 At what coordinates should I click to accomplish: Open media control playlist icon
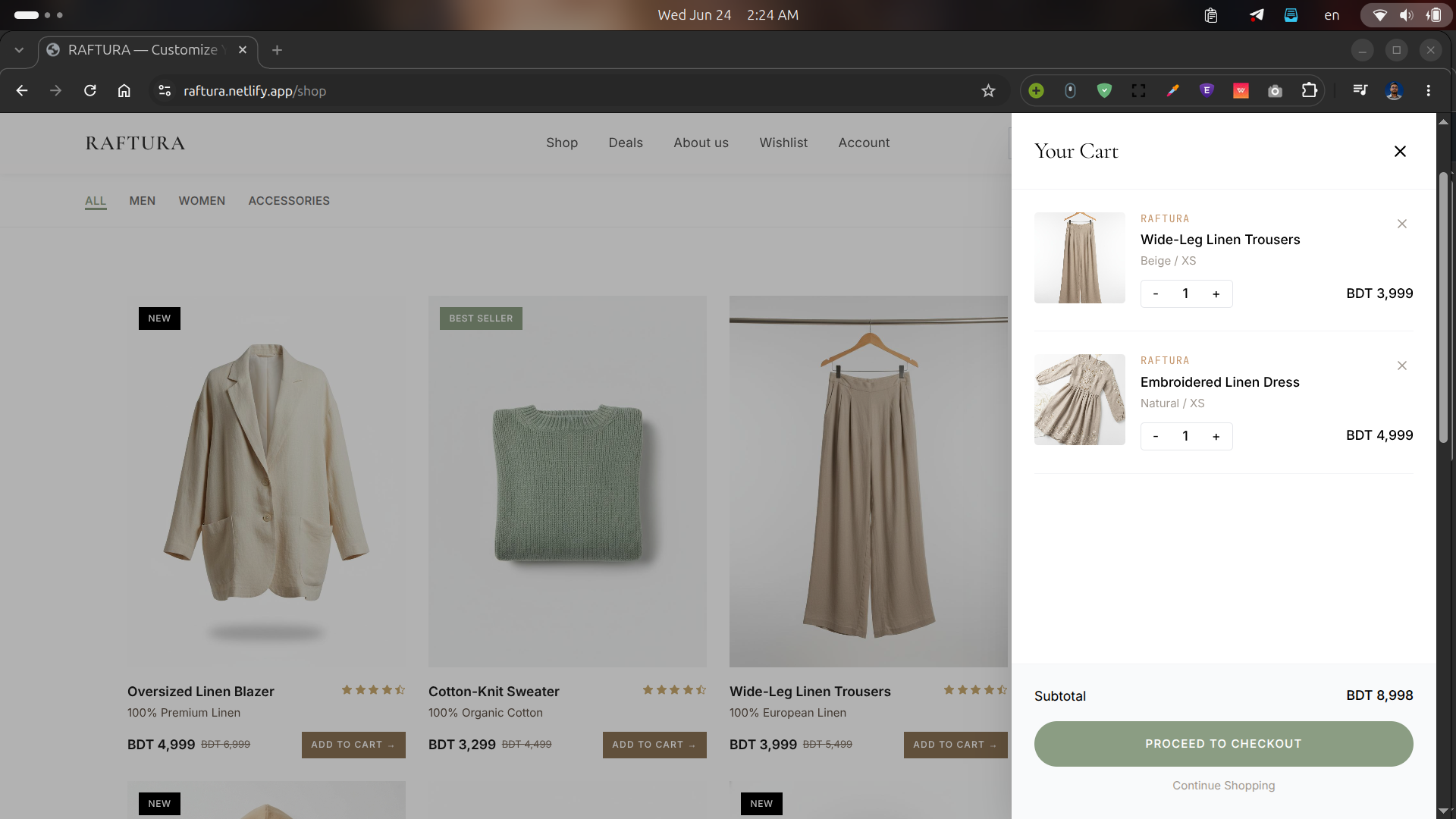[1360, 91]
